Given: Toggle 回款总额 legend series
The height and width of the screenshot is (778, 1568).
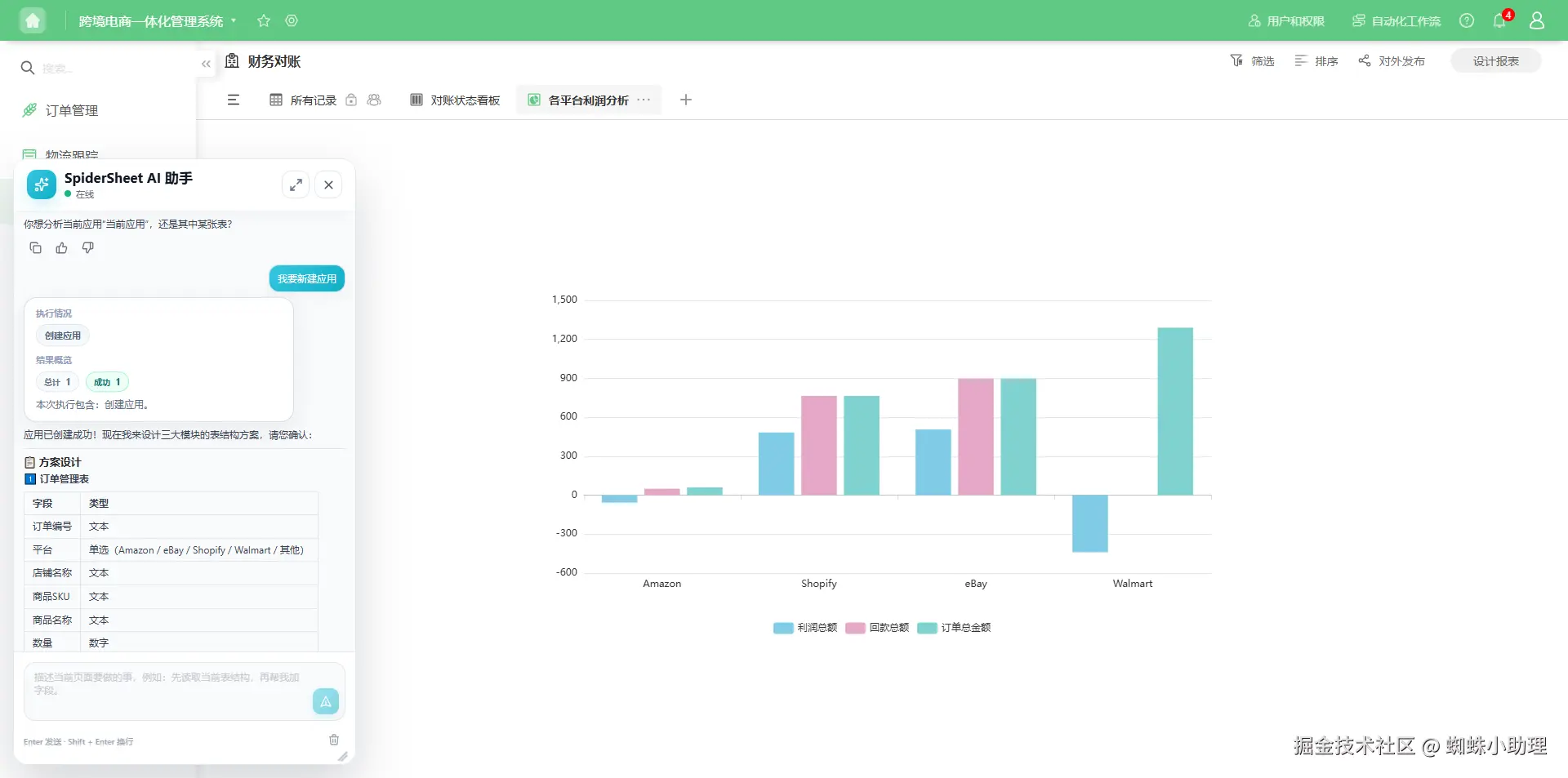Looking at the screenshot, I should coord(877,628).
